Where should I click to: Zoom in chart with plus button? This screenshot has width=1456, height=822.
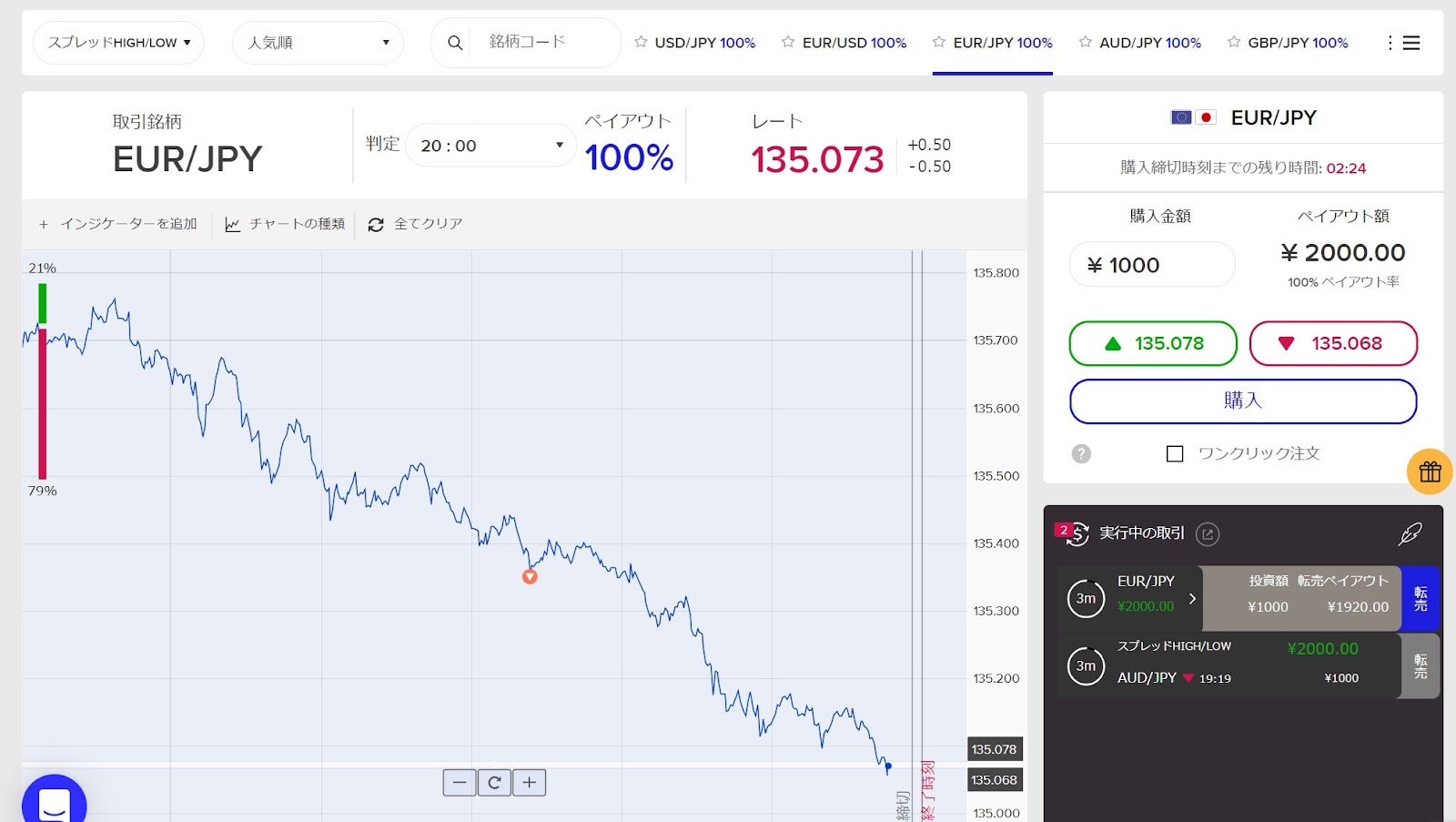click(x=529, y=783)
